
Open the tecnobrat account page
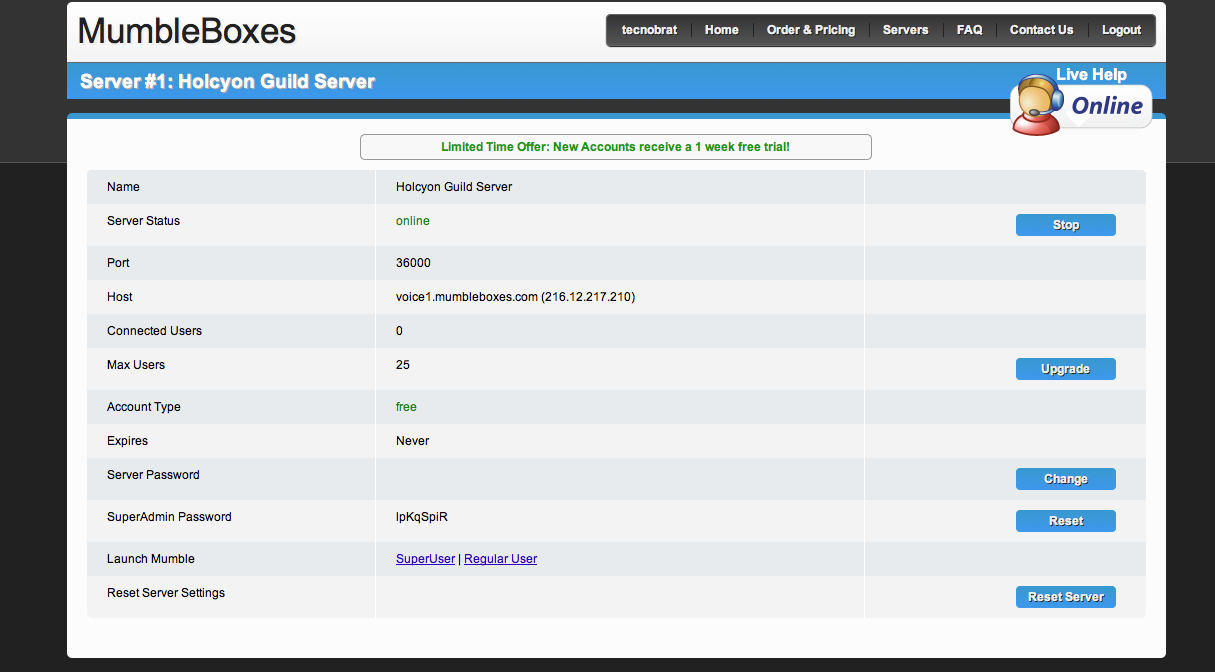(649, 30)
